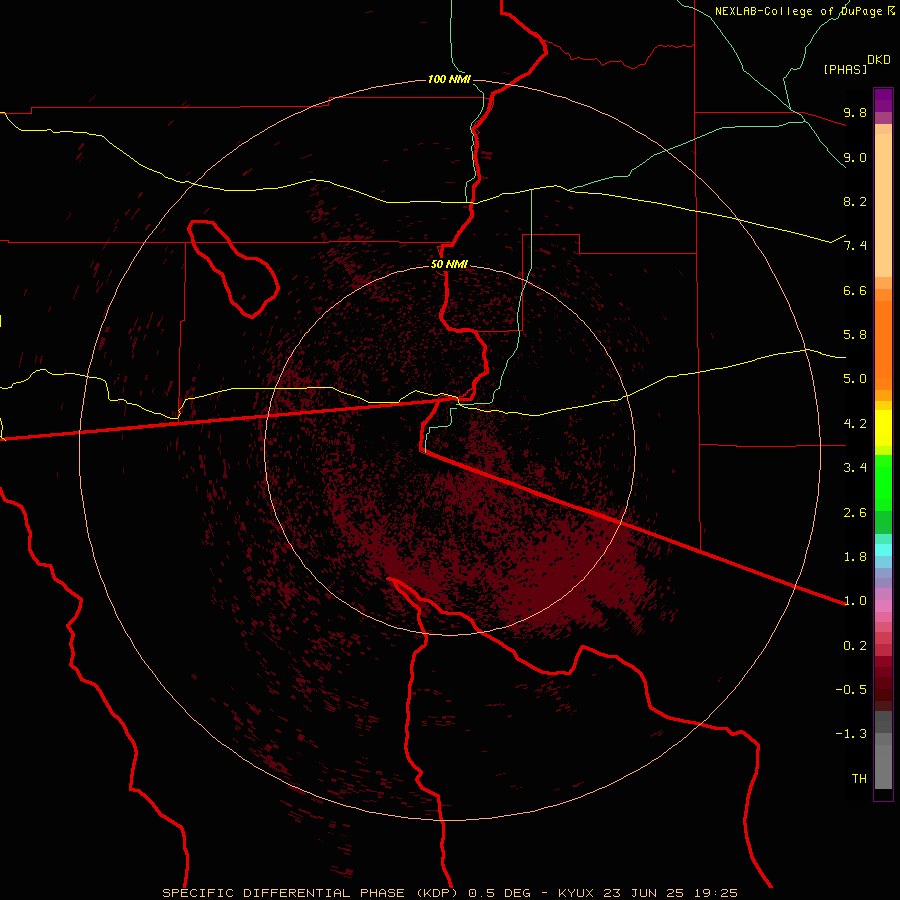Click the "[PHAS]" legend unit label
The image size is (900, 900).
845,70
